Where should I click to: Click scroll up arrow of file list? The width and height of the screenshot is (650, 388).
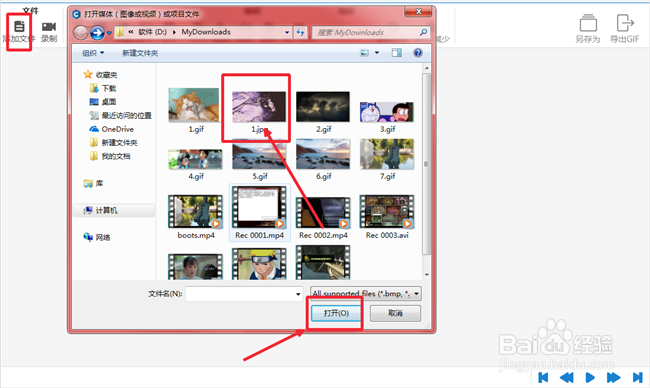[x=427, y=68]
